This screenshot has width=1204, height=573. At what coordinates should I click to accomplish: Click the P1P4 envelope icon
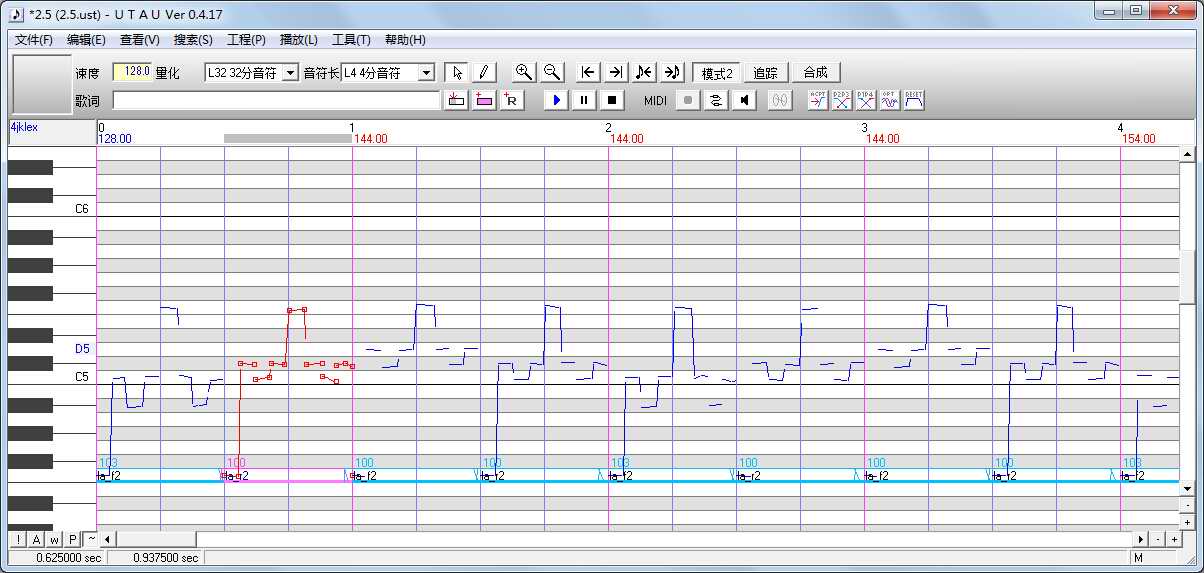(x=866, y=100)
